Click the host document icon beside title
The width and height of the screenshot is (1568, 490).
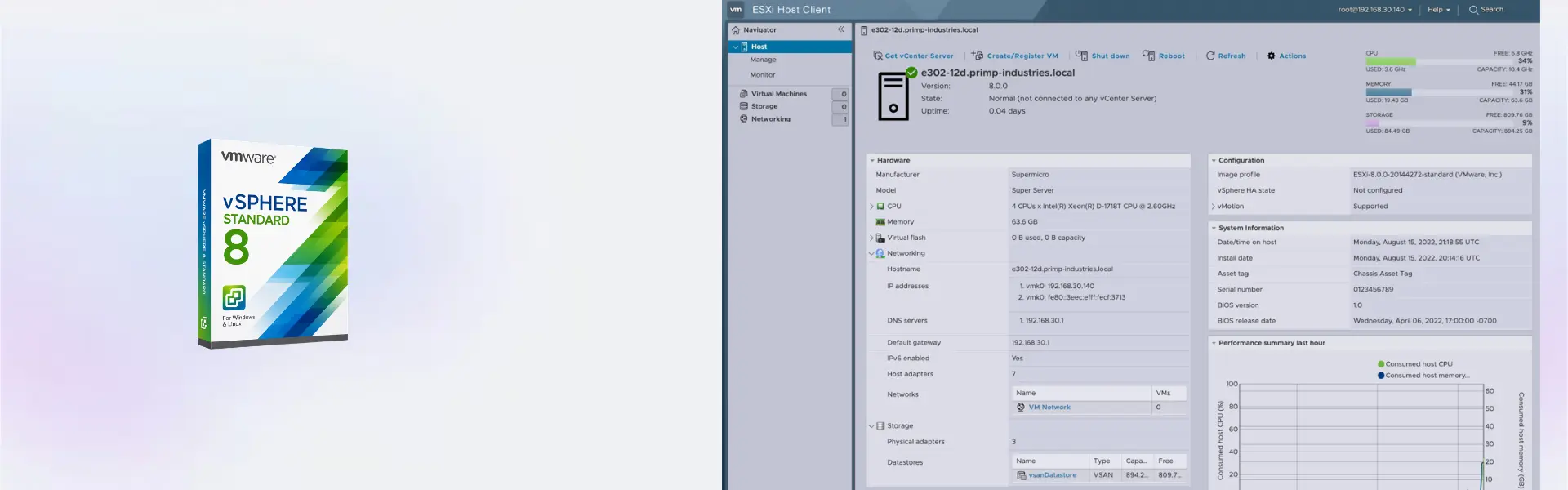864,30
